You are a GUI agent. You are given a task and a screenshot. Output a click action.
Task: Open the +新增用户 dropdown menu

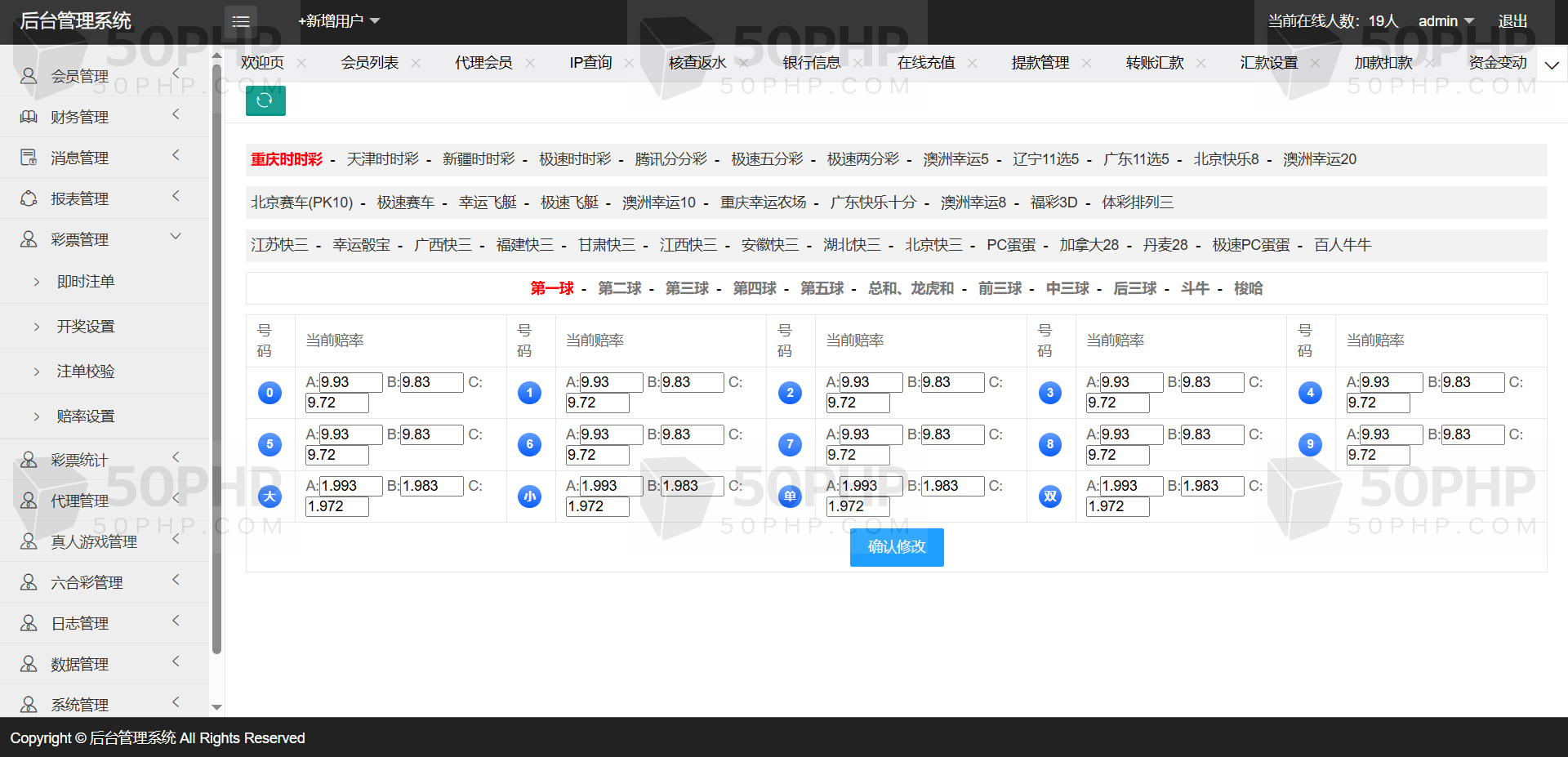click(x=339, y=21)
